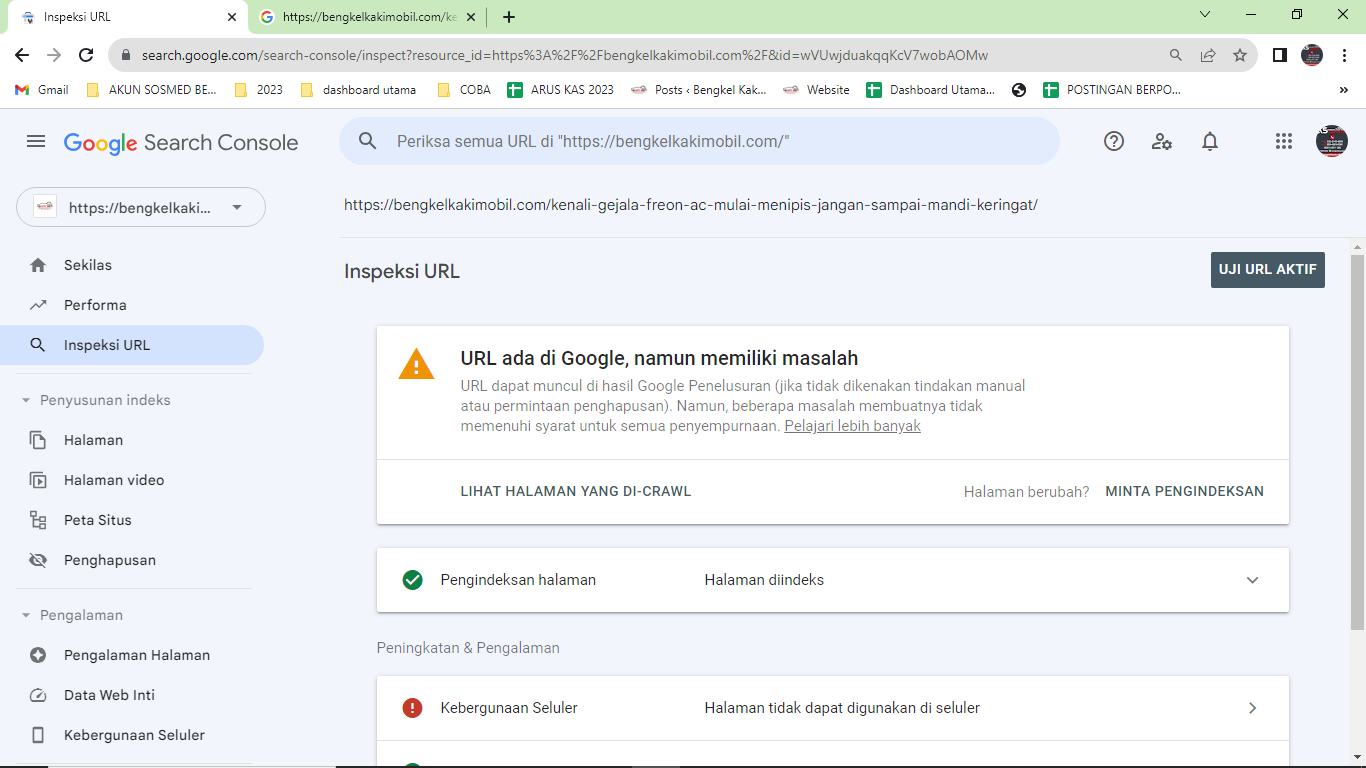Open the Halaman indexing report
The image size is (1366, 768).
pos(132,440)
